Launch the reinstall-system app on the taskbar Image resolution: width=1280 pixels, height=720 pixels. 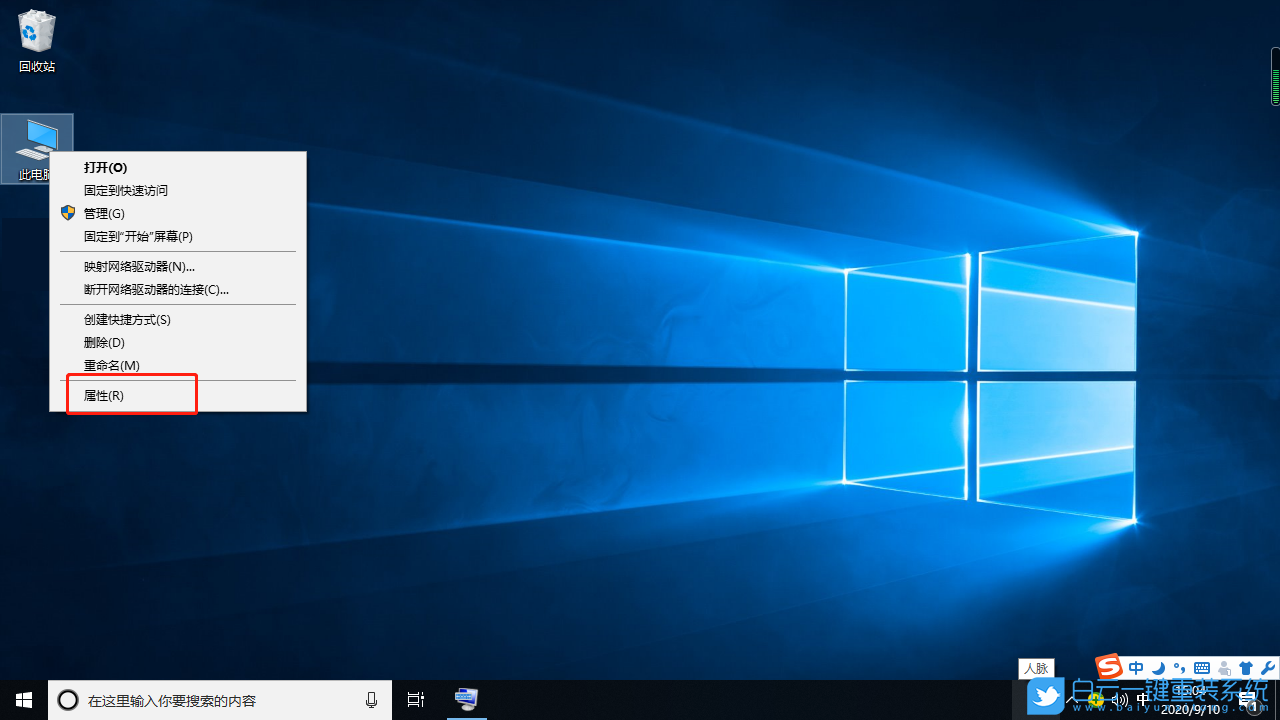click(466, 700)
